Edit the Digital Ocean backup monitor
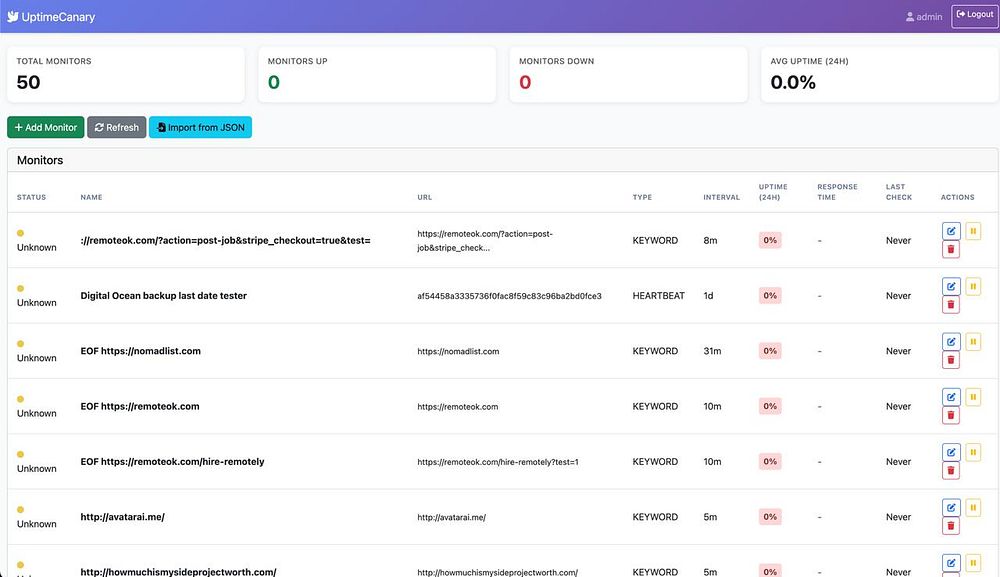This screenshot has width=1000, height=577. pos(951,286)
